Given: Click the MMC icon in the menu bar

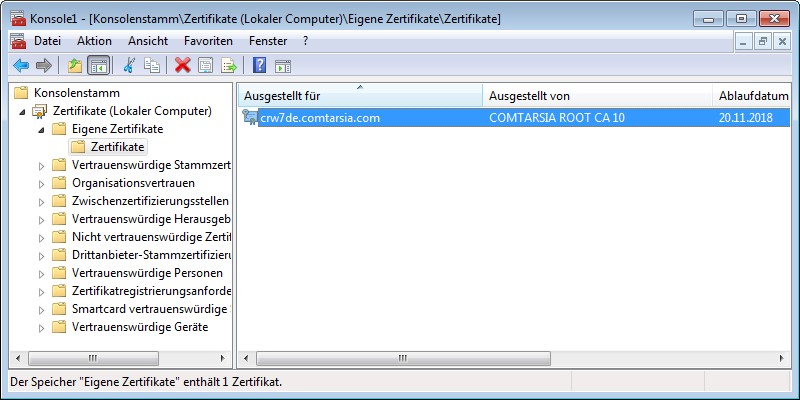Looking at the screenshot, I should pos(18,41).
